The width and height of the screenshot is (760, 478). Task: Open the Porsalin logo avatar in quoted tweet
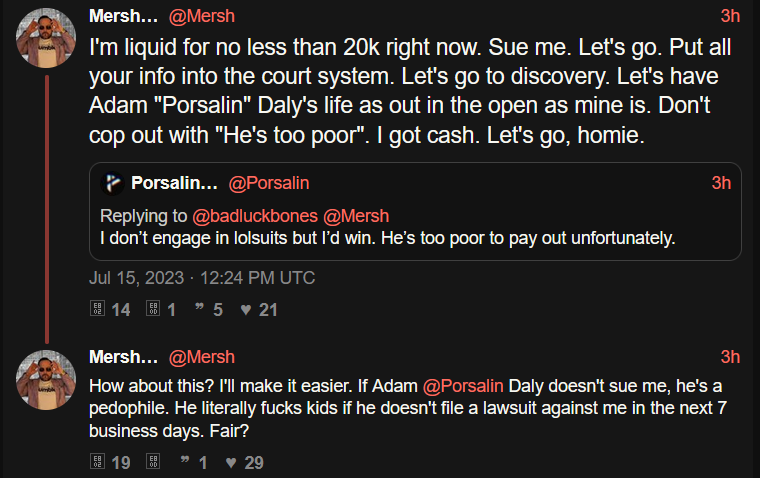113,183
